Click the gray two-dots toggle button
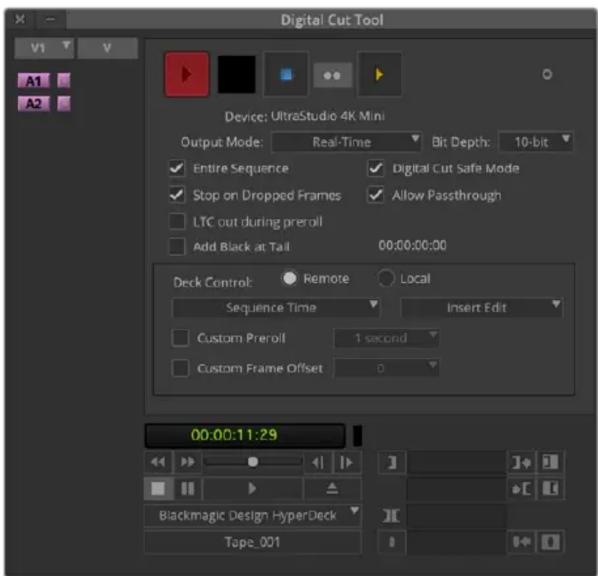 pos(332,76)
